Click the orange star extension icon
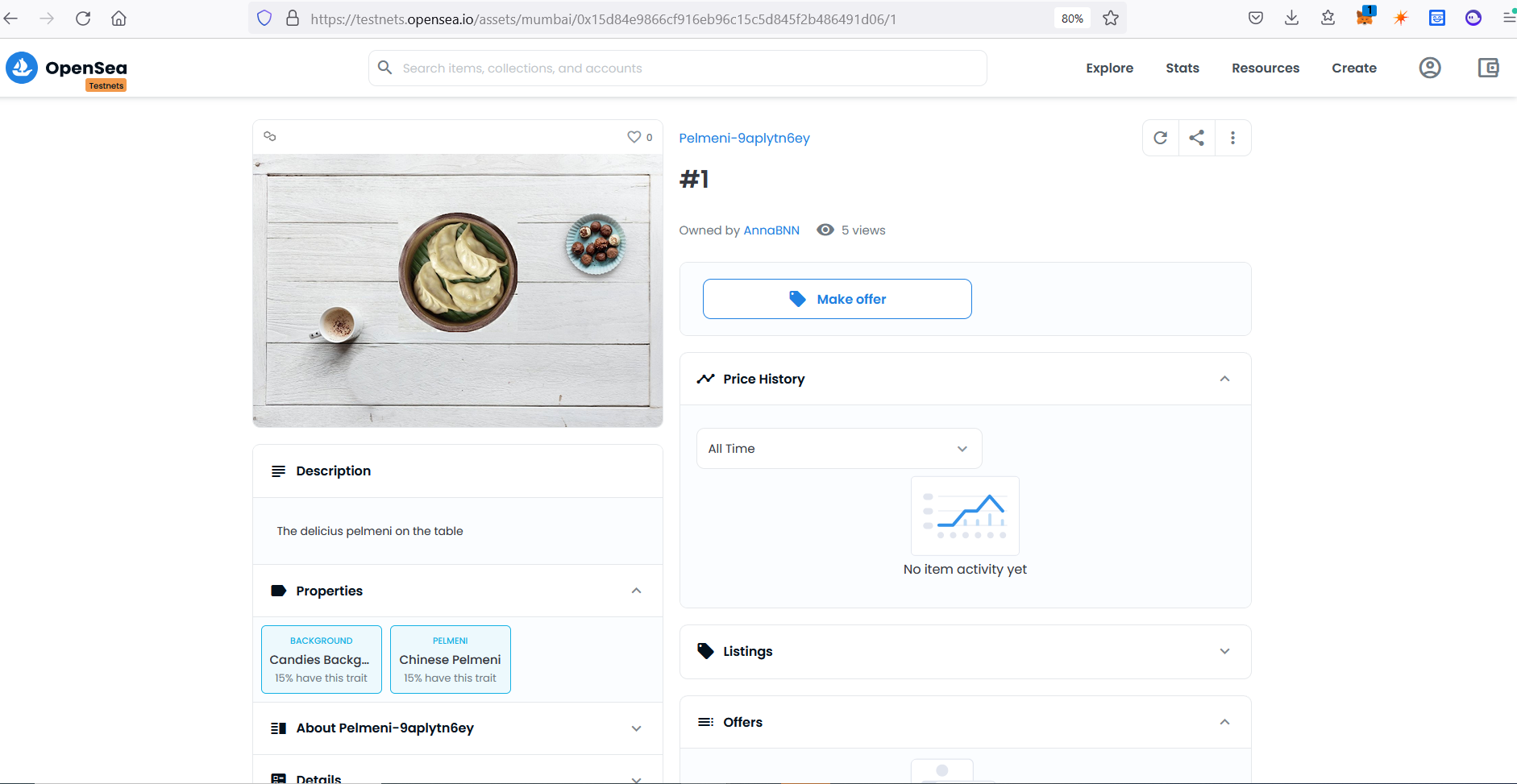The height and width of the screenshot is (784, 1517). click(x=1401, y=18)
